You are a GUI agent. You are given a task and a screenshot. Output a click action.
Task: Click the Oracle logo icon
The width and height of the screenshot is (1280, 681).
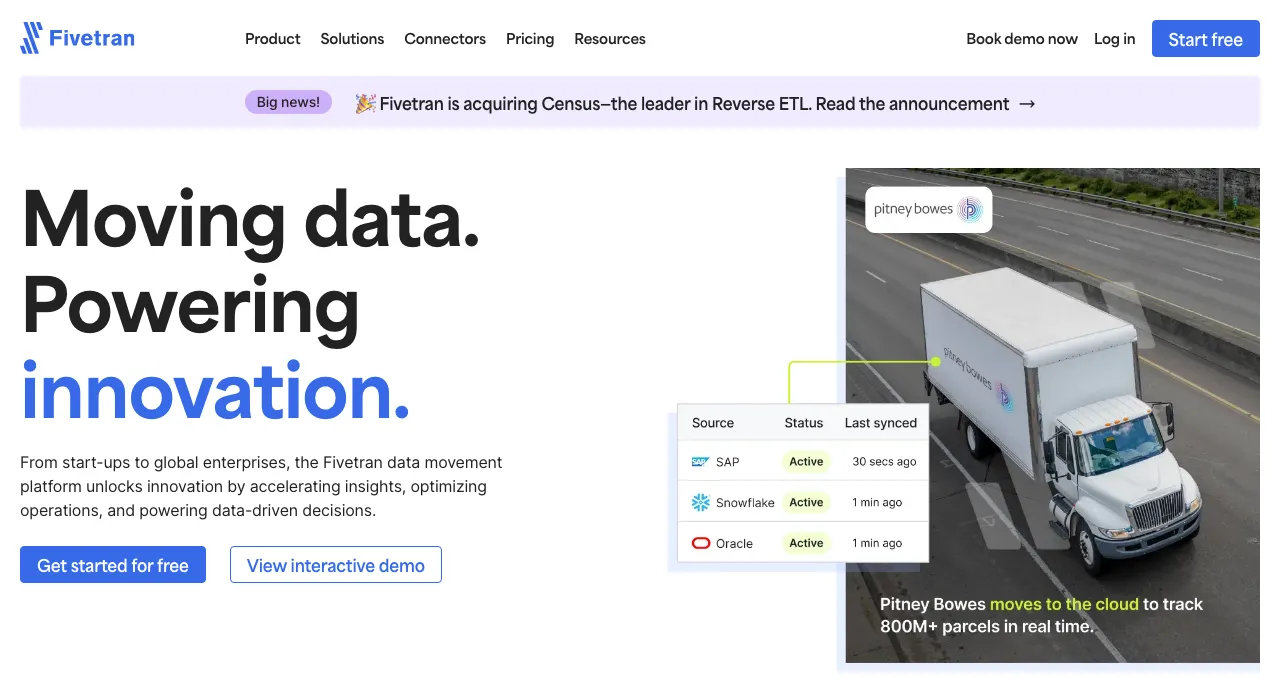tap(700, 543)
